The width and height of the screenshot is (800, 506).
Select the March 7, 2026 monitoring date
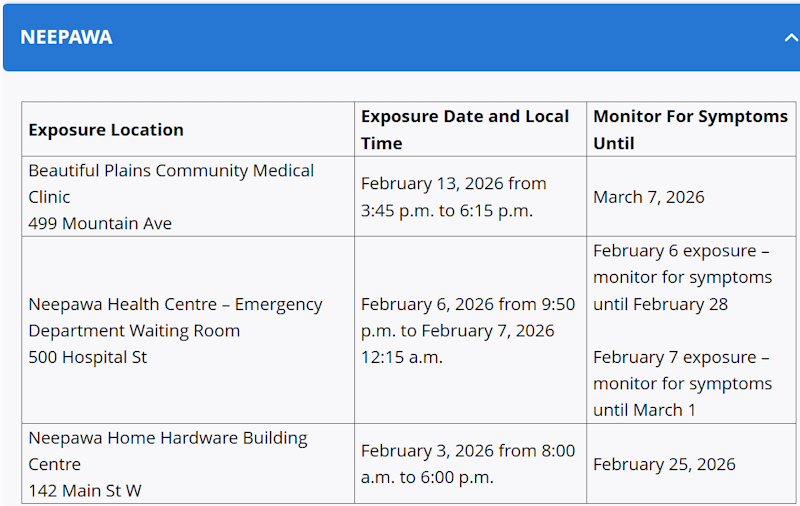(648, 197)
